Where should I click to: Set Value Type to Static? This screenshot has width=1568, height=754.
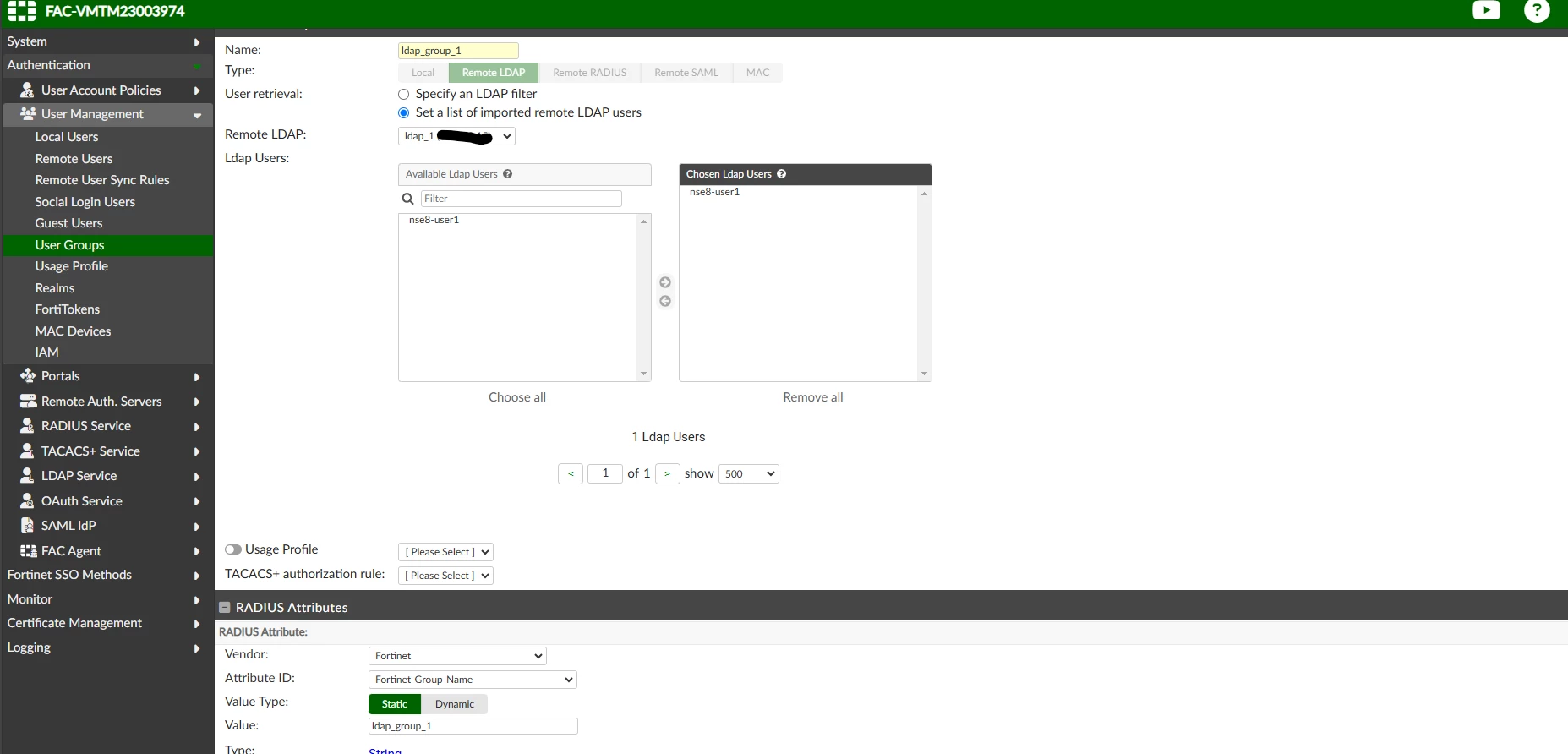tap(395, 704)
